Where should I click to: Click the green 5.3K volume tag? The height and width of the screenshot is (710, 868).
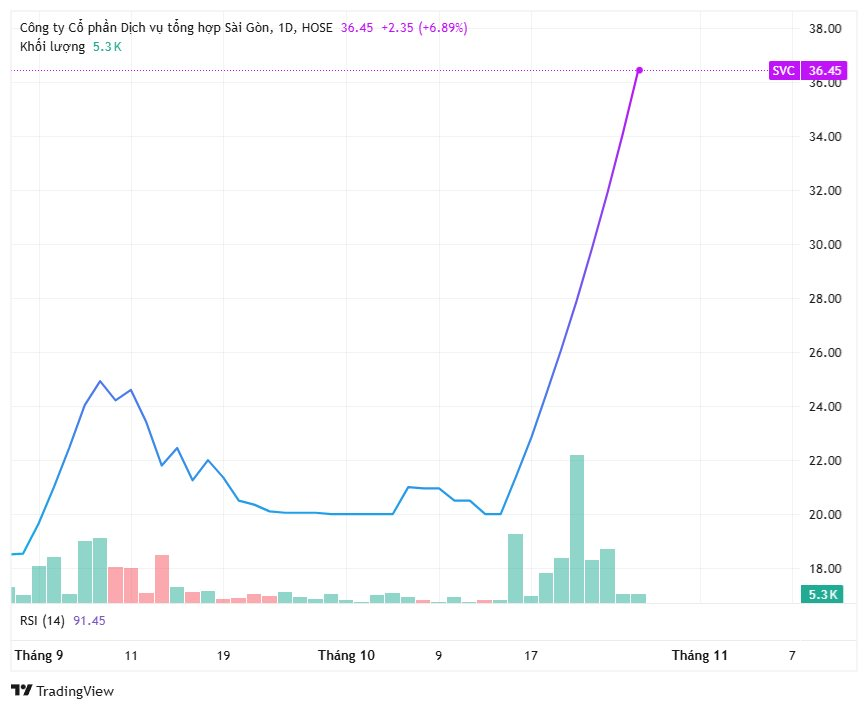(x=823, y=595)
